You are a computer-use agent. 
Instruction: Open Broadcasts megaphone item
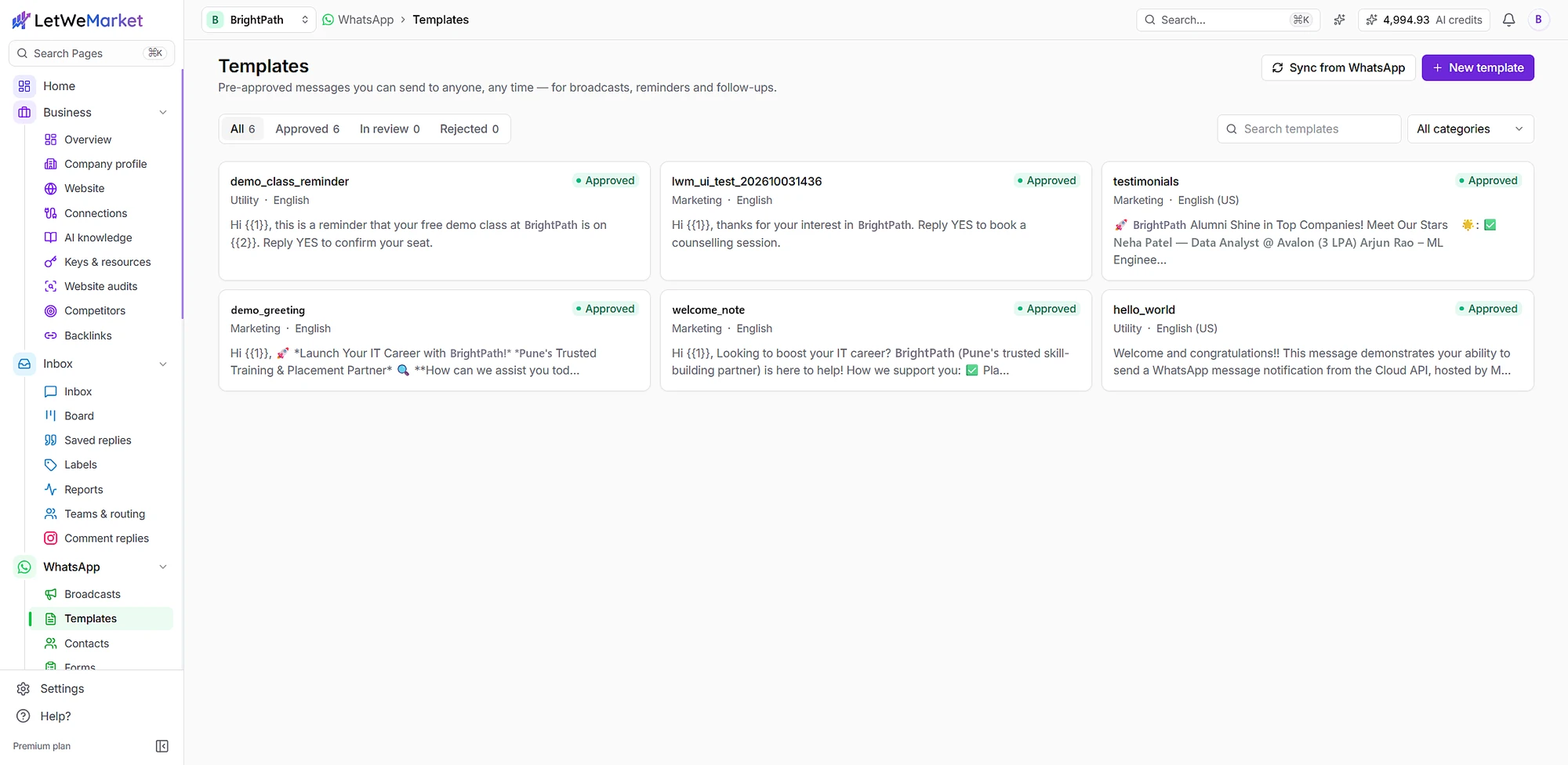[x=93, y=594]
